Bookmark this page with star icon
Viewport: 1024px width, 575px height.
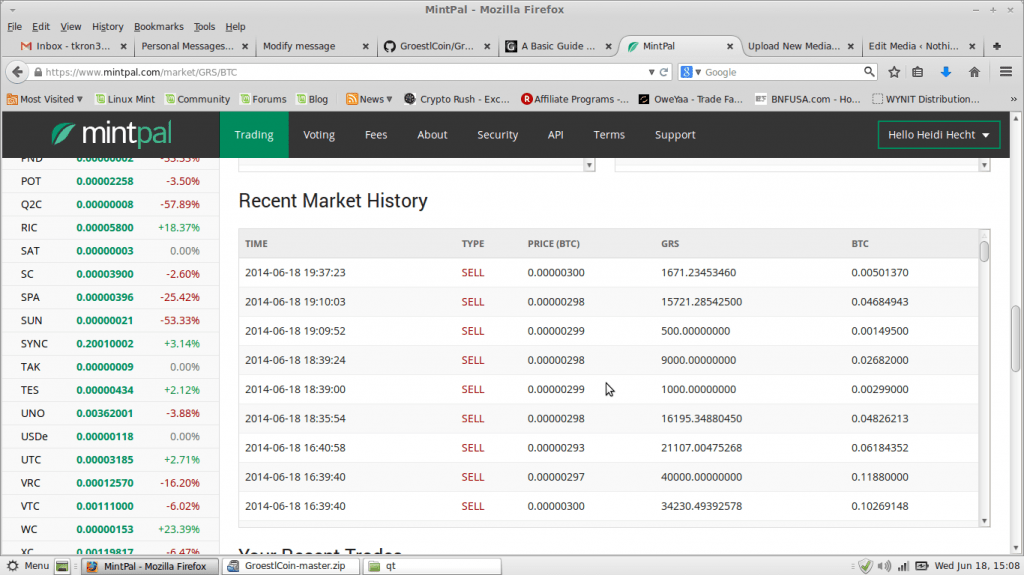click(x=894, y=72)
